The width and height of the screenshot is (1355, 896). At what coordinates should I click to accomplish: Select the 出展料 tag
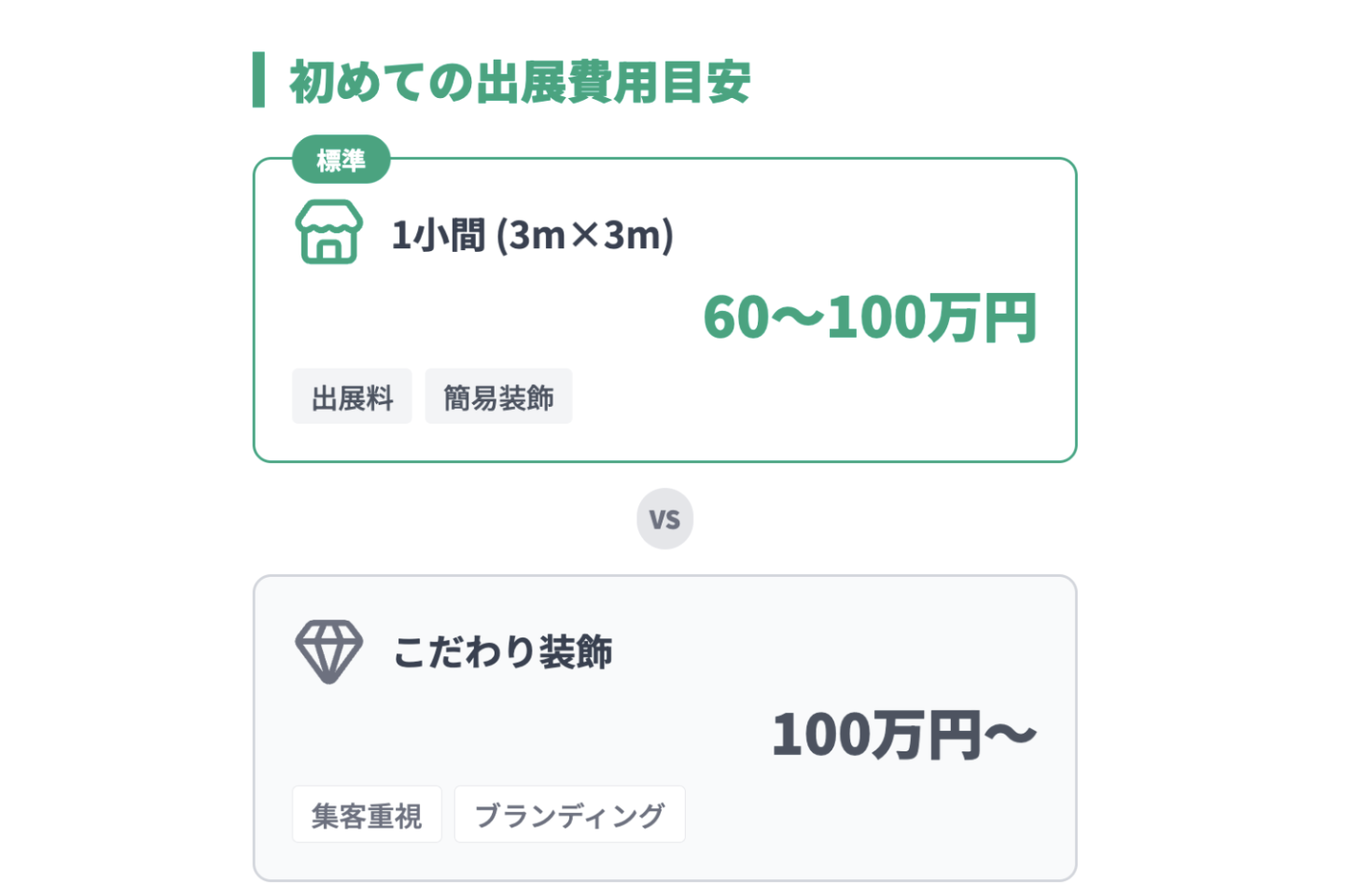pos(352,398)
